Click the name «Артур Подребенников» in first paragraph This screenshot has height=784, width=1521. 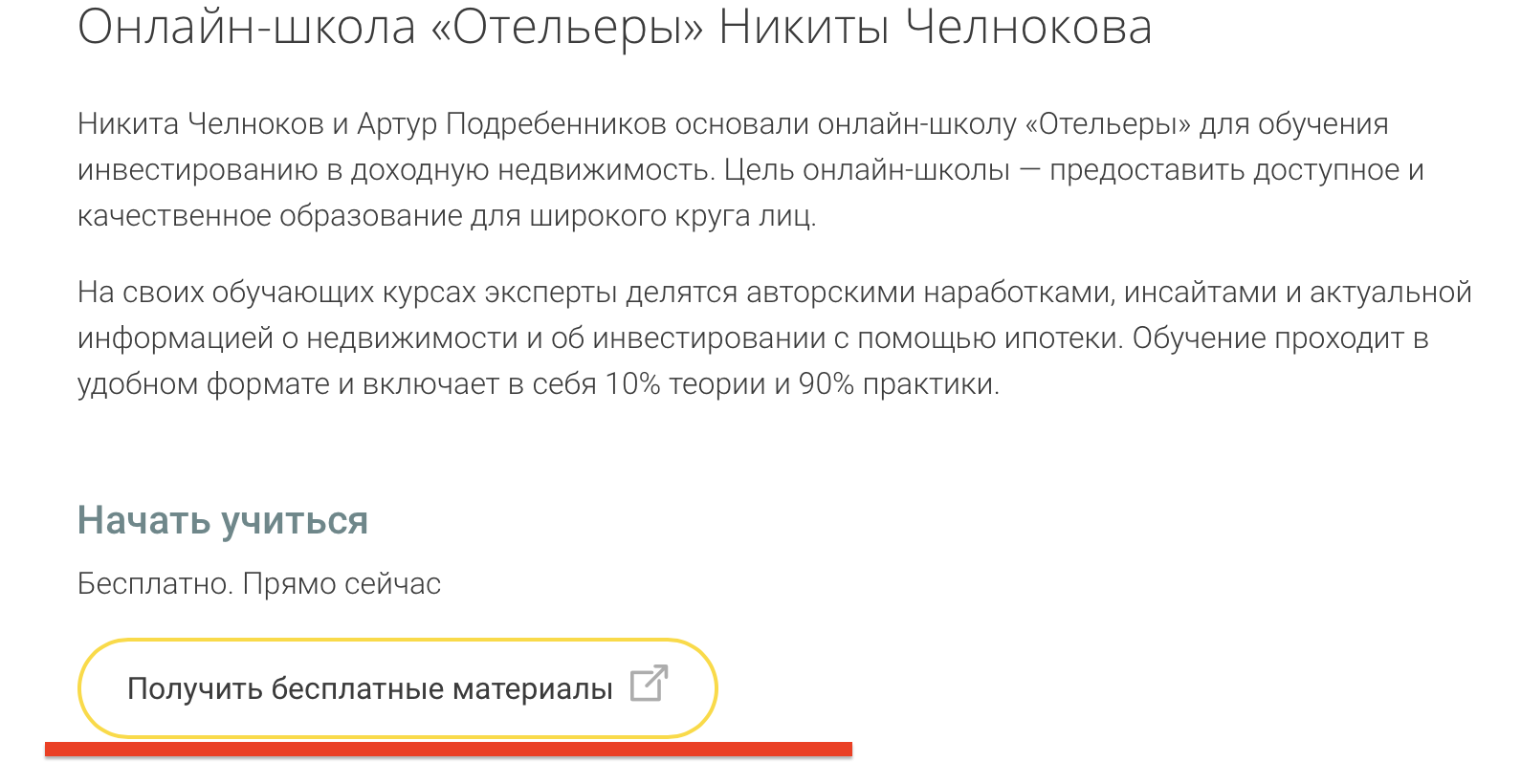(511, 124)
